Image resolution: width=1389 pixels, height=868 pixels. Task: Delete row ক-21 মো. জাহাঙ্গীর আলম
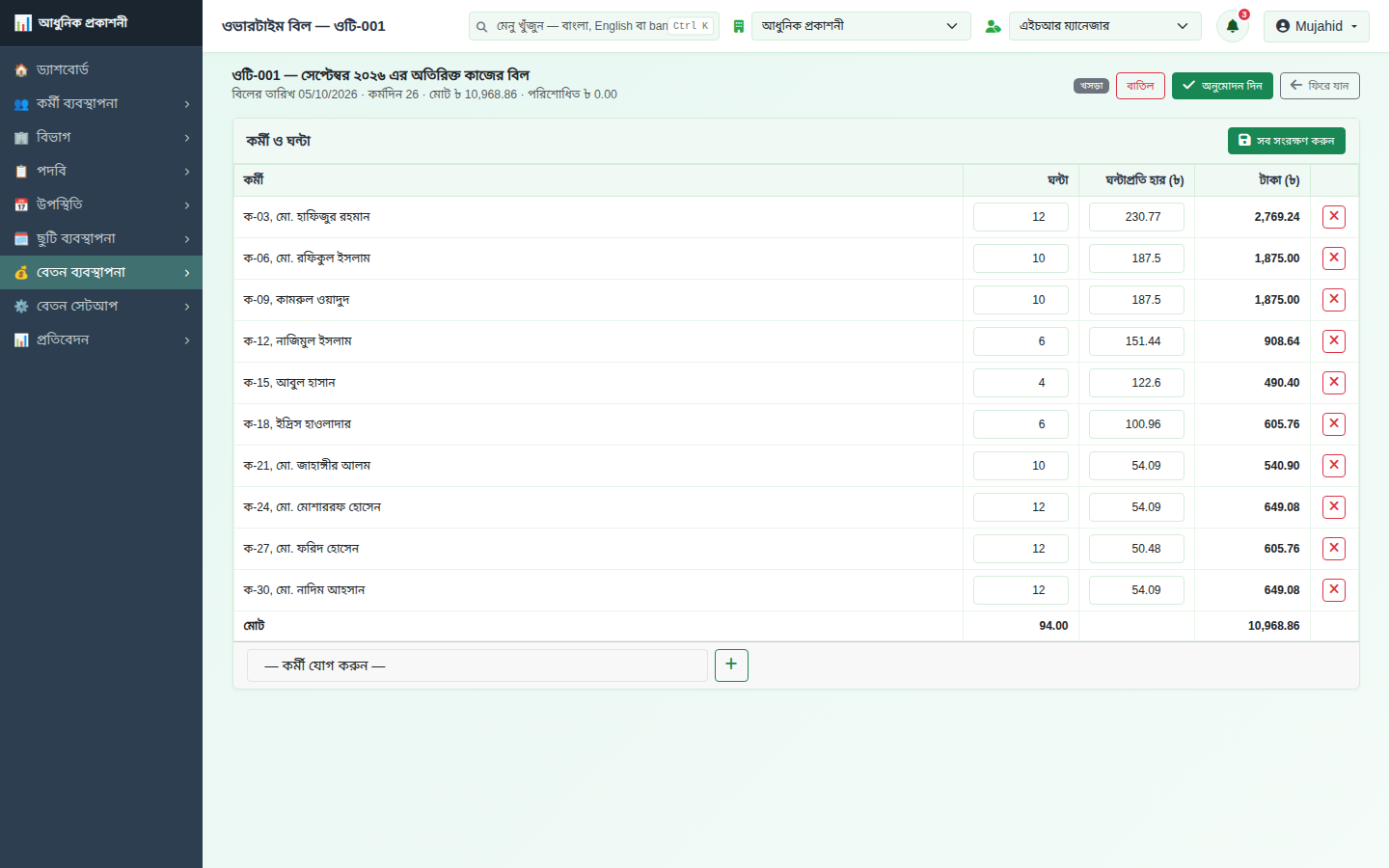(x=1334, y=466)
